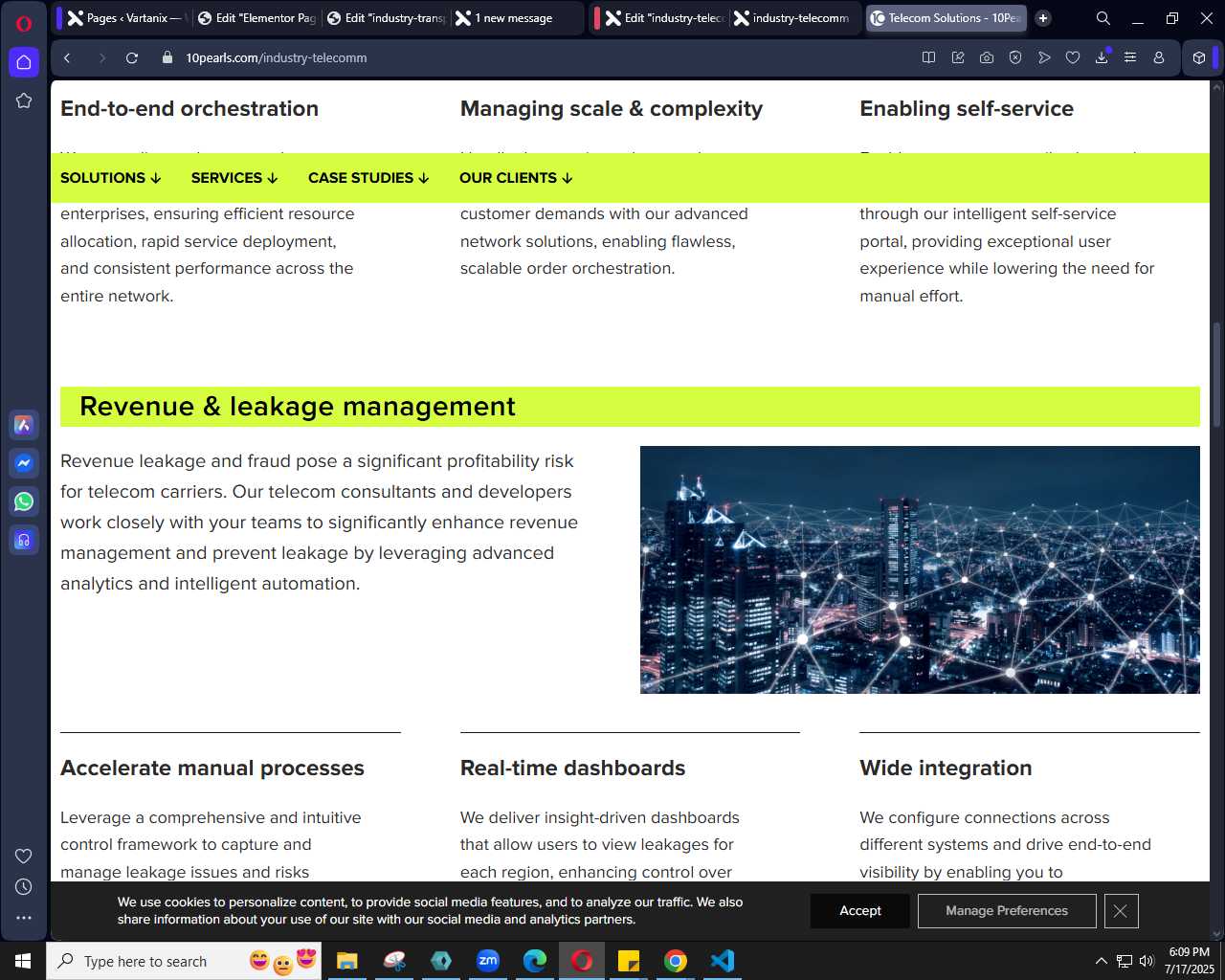Show hidden system tray icons chevron
1225x980 pixels.
1101,961
